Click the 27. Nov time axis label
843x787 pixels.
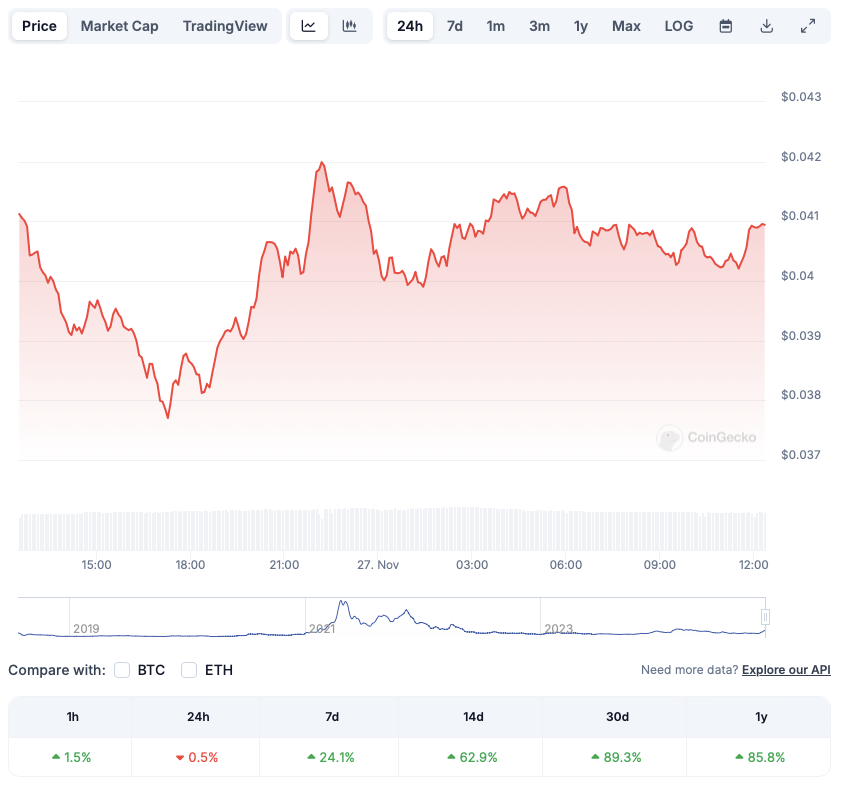coord(378,564)
